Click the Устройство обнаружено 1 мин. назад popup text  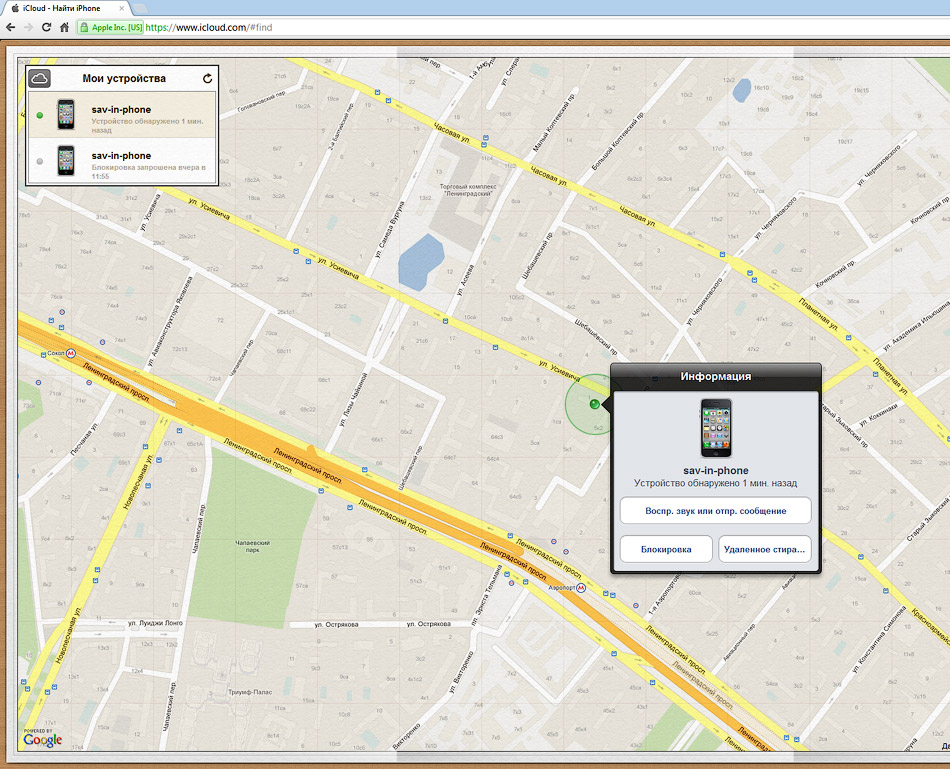[x=716, y=483]
